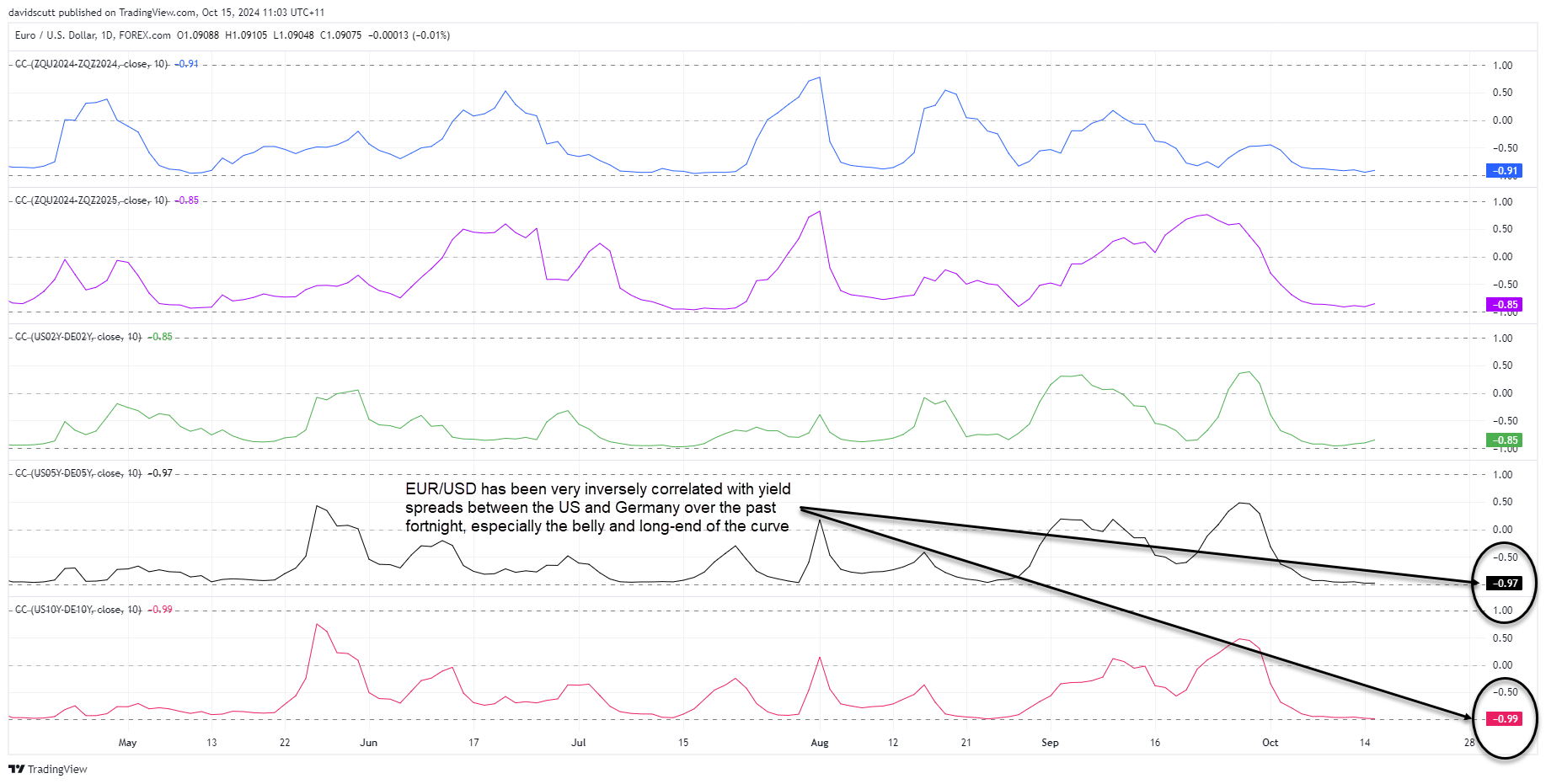Click the '16' date label on the time axis
Image resolution: width=1546 pixels, height=784 pixels.
(1155, 743)
